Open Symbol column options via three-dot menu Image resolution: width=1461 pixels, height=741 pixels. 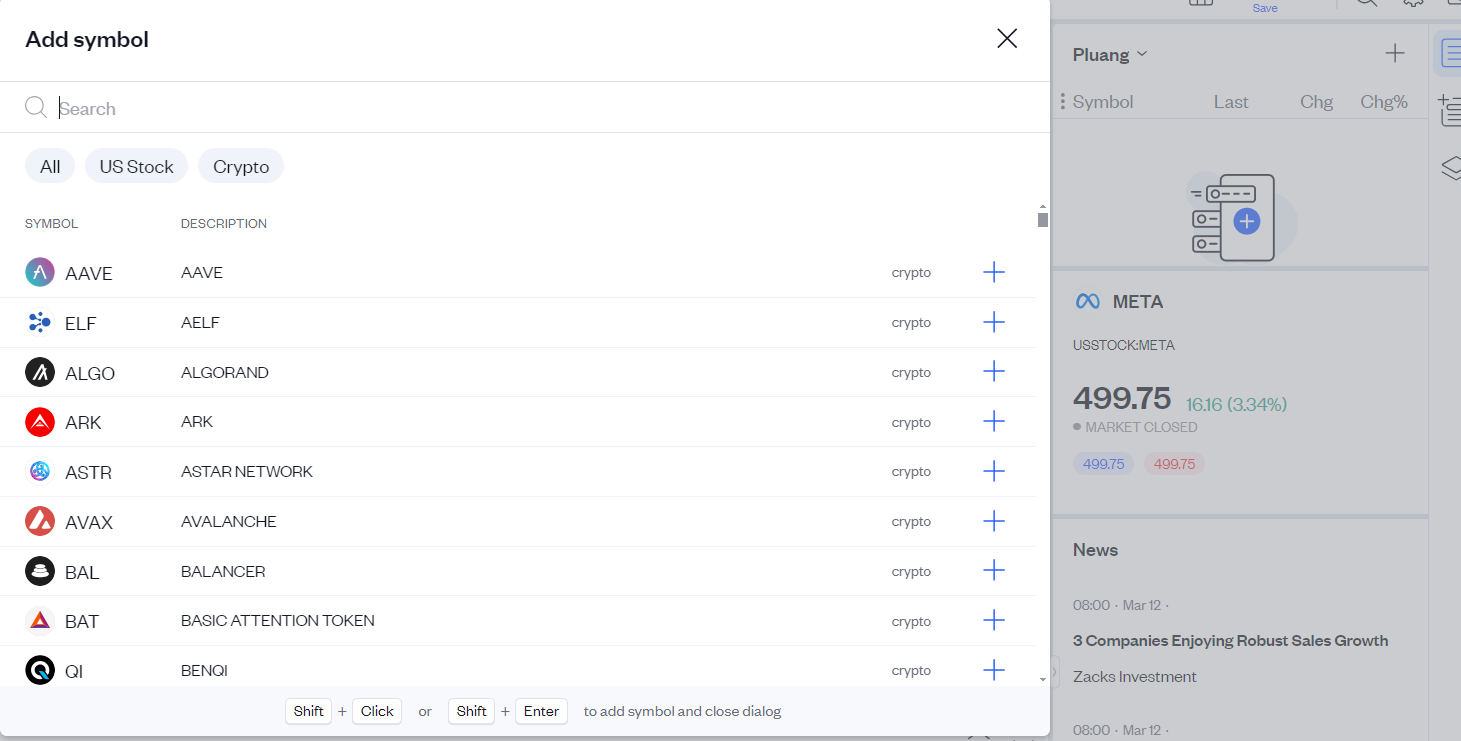point(1063,101)
